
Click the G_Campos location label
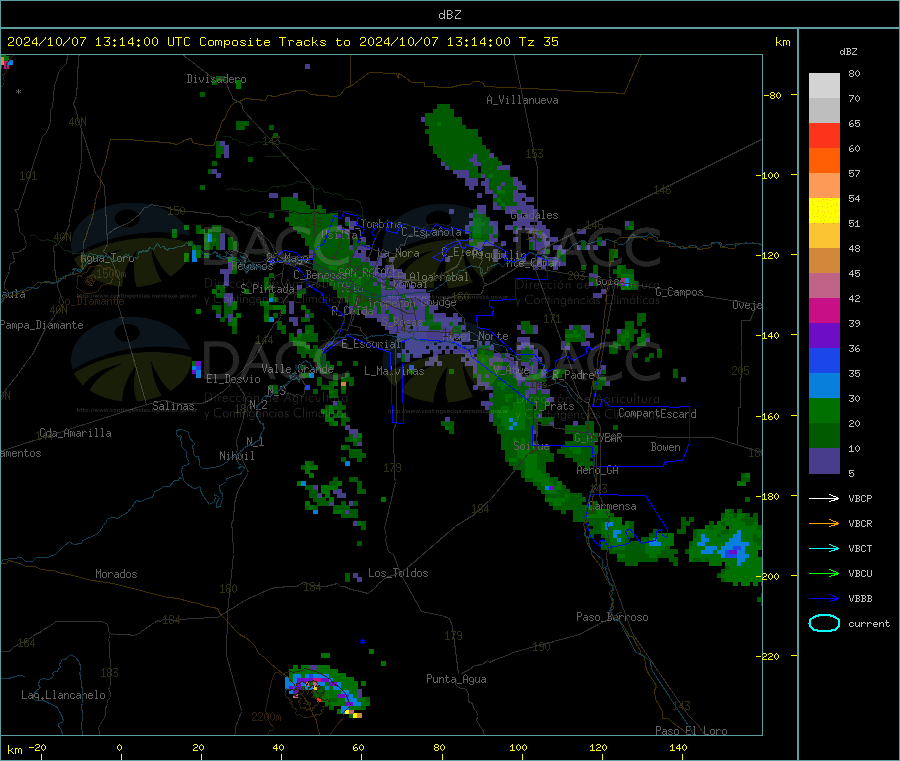click(x=679, y=292)
